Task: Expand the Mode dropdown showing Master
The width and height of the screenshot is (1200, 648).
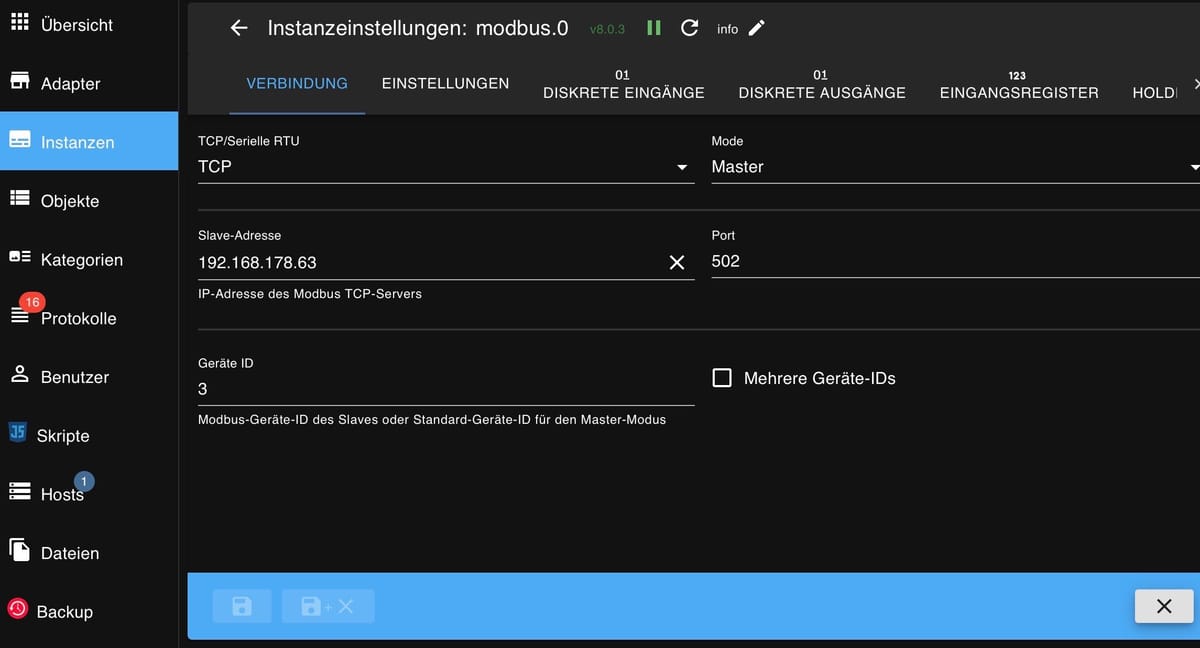Action: pyautogui.click(x=956, y=167)
